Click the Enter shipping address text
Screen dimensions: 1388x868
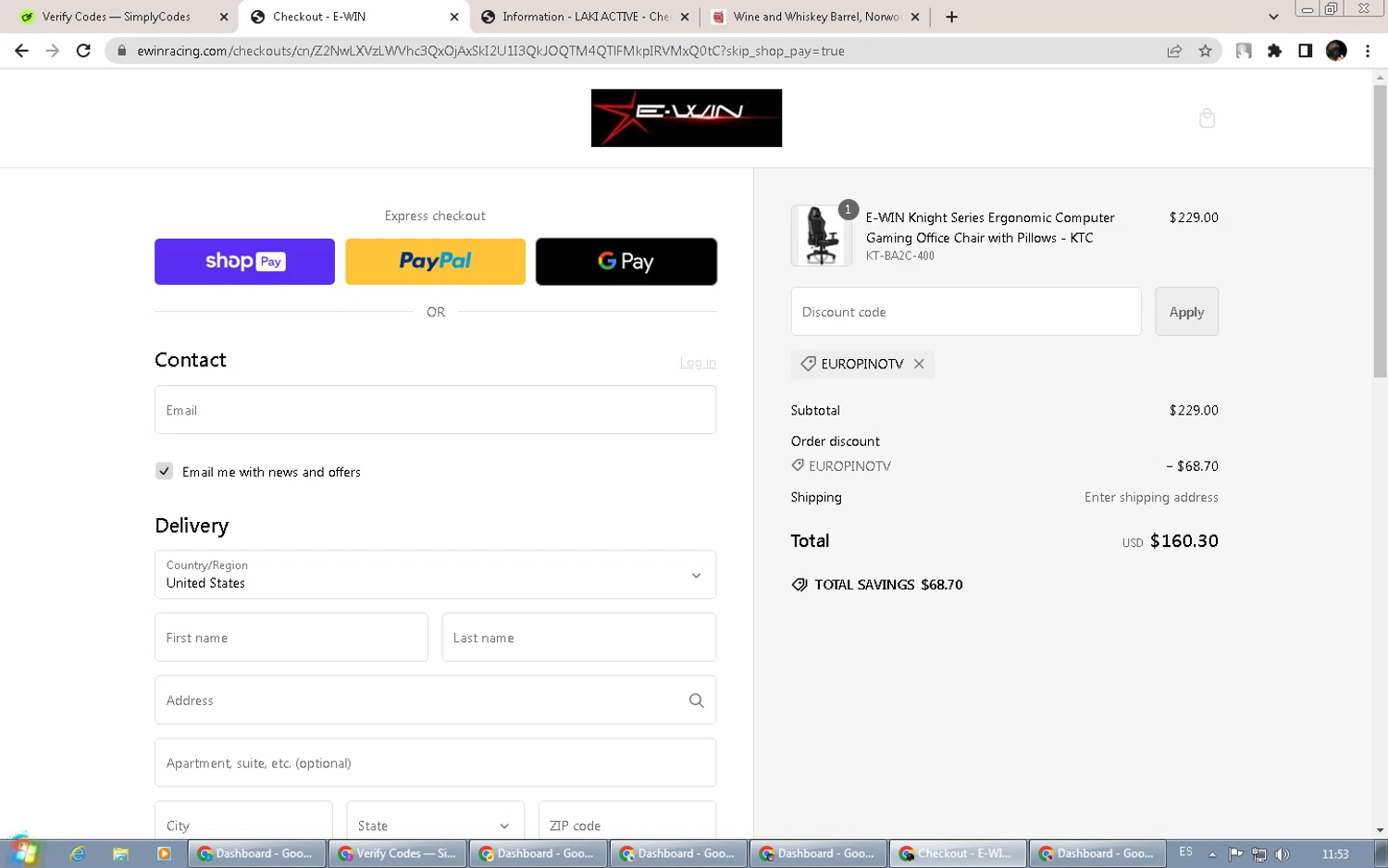pyautogui.click(x=1151, y=497)
